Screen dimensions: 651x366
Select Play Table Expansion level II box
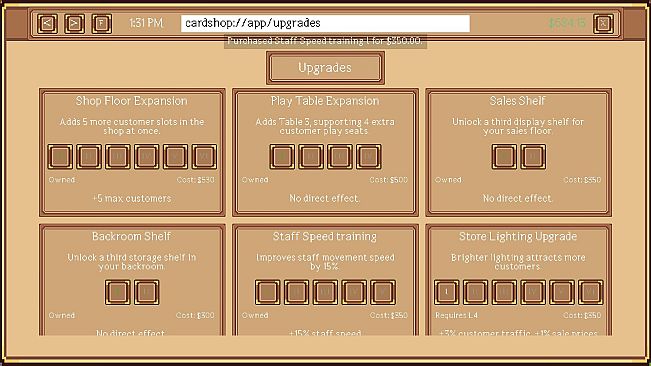(311, 156)
